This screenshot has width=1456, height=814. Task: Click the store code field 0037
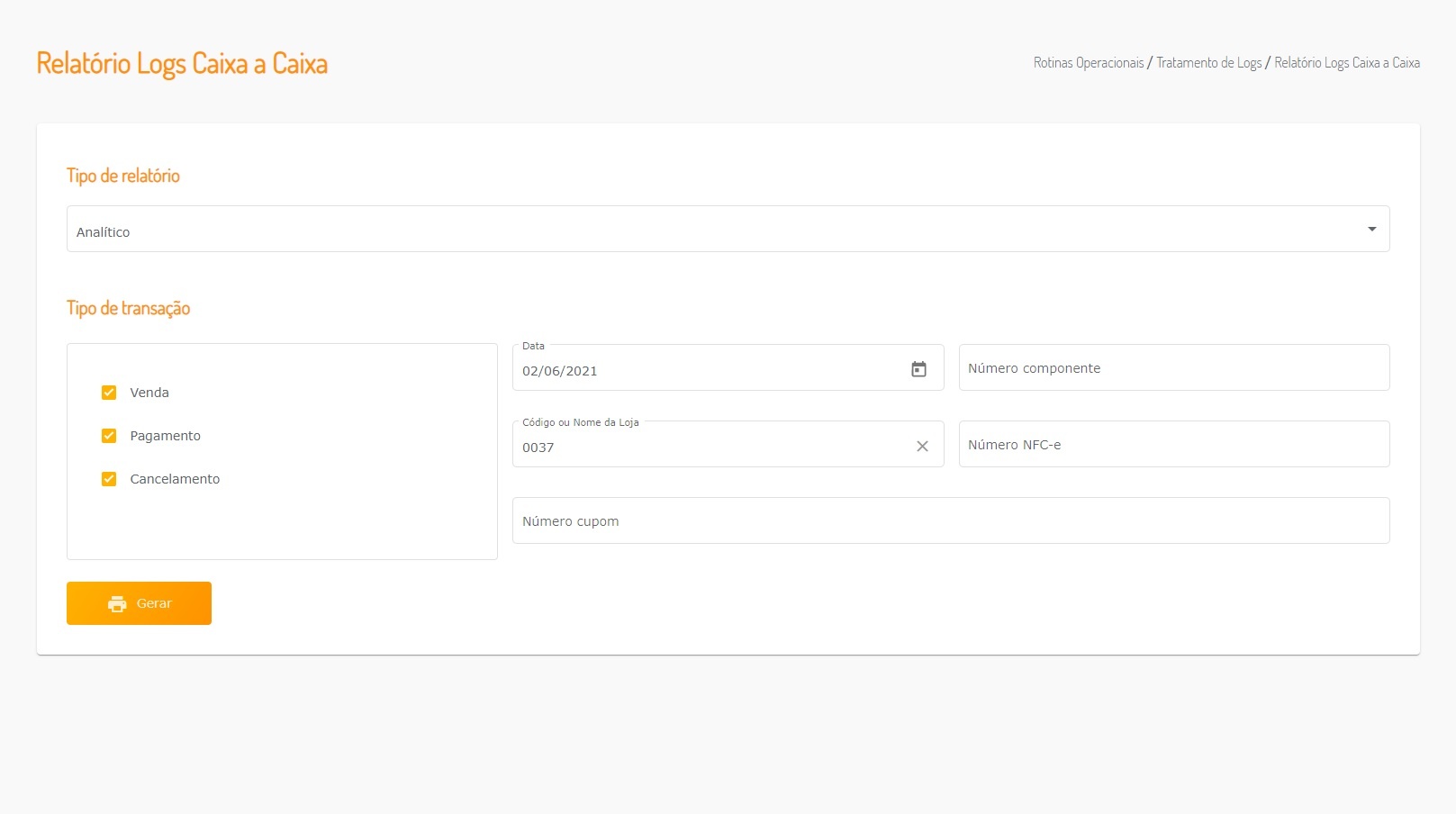pos(702,447)
